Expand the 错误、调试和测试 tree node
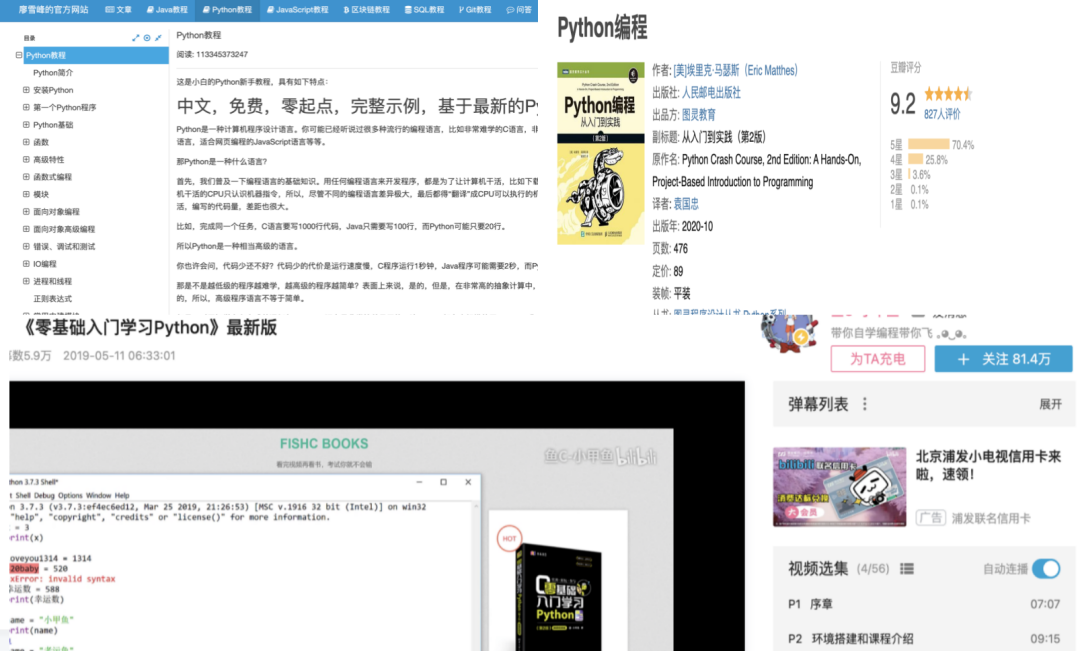The width and height of the screenshot is (1080, 651). coord(26,246)
